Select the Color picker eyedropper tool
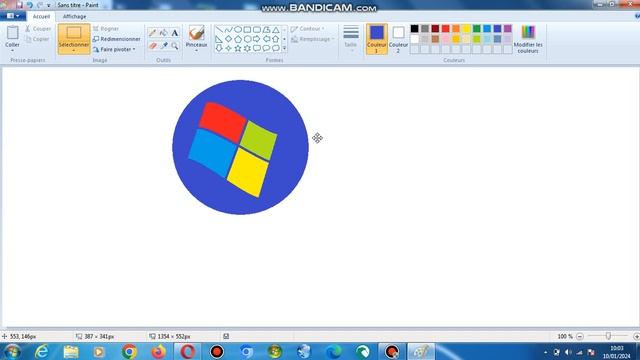This screenshot has height=360, width=640. tap(164, 46)
